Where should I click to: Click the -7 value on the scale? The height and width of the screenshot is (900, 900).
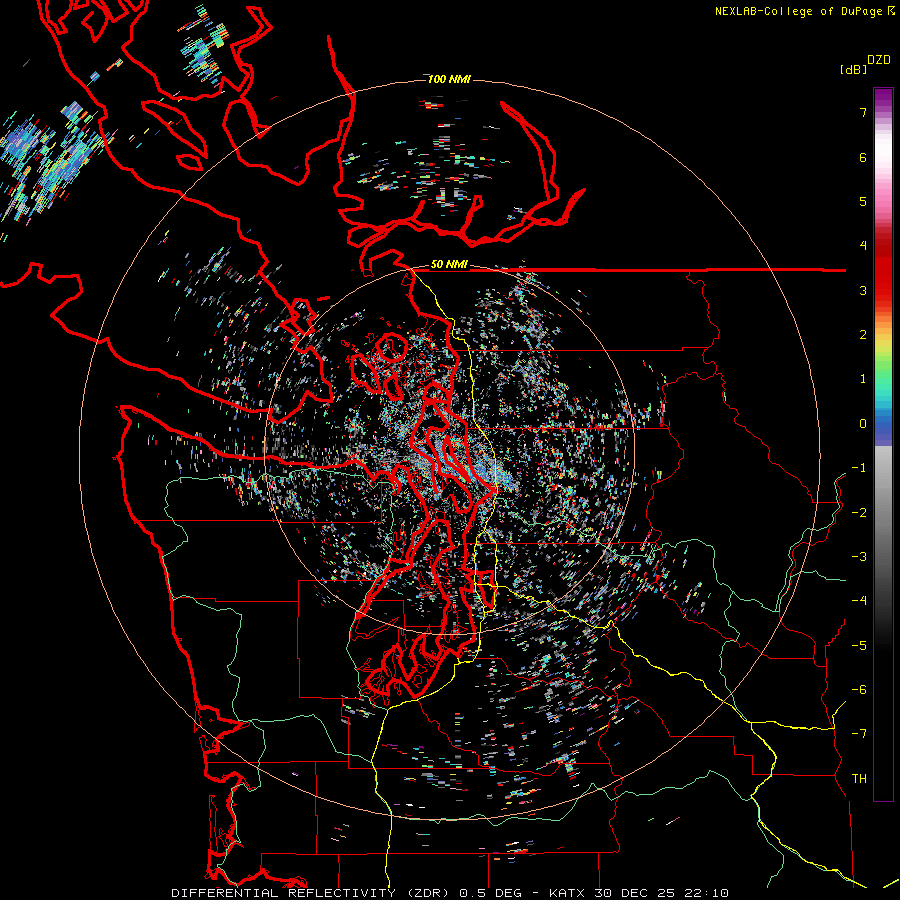(x=859, y=734)
